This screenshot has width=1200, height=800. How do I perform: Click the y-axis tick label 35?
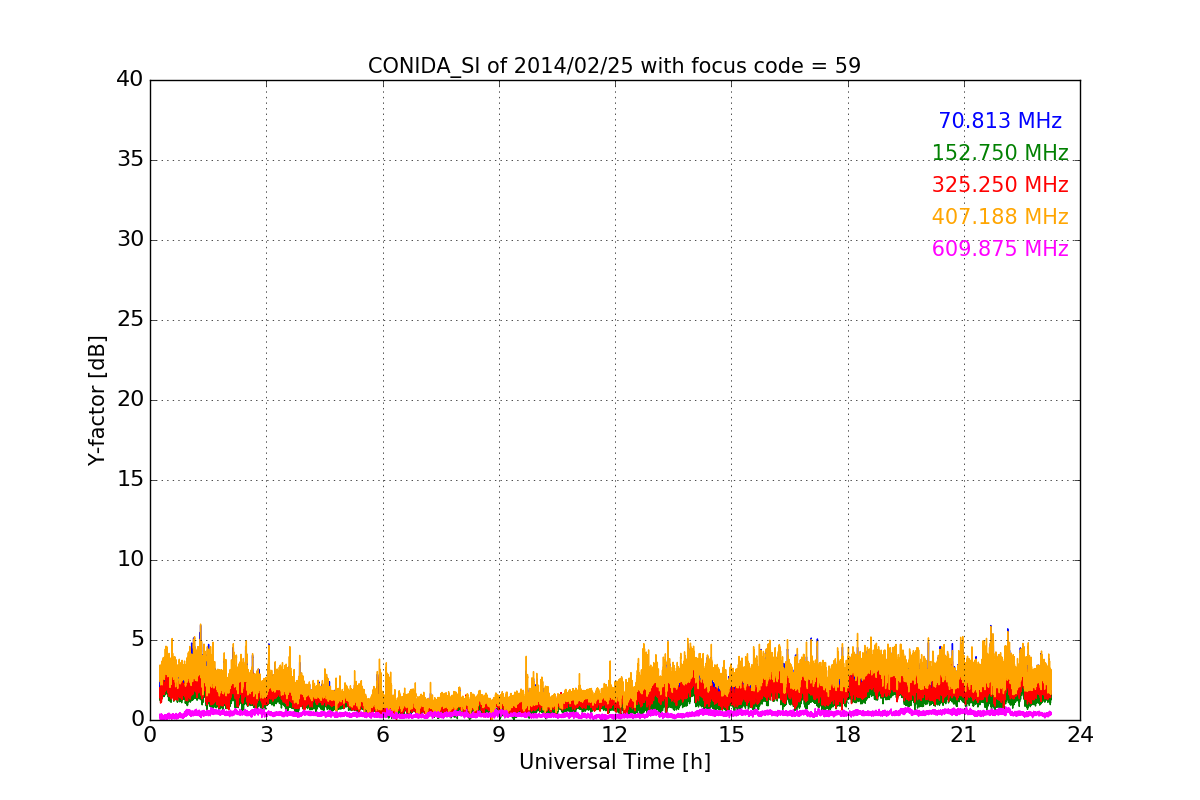point(130,160)
